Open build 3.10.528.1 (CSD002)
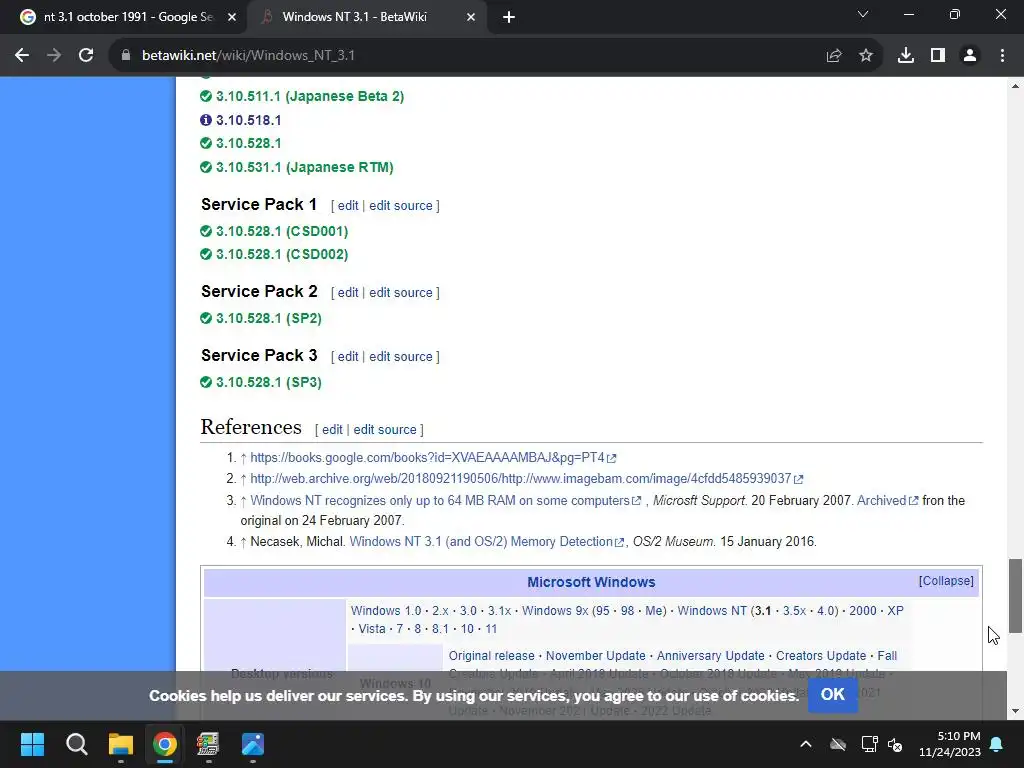The image size is (1024, 768). click(281, 254)
